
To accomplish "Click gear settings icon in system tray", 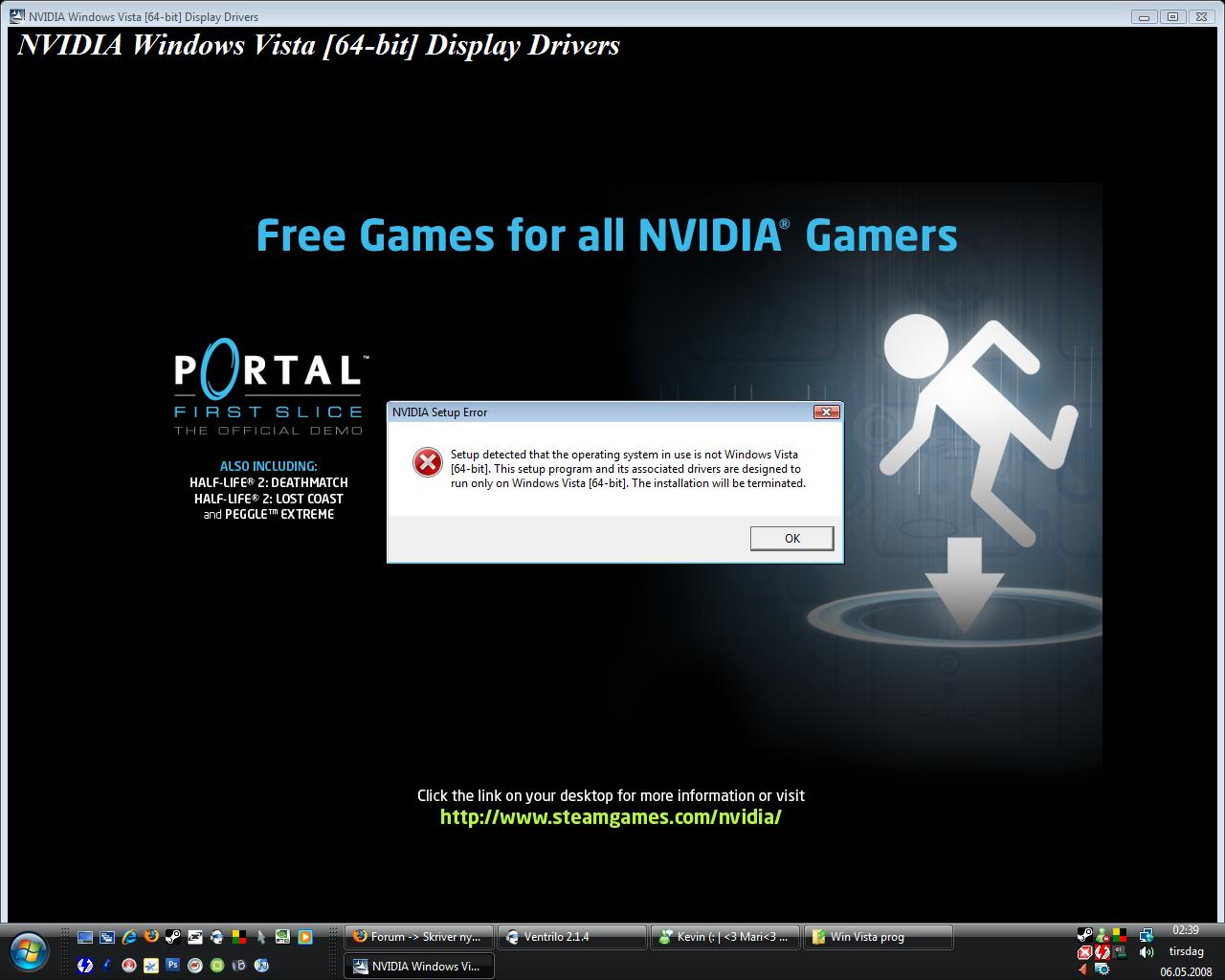I will (1102, 969).
